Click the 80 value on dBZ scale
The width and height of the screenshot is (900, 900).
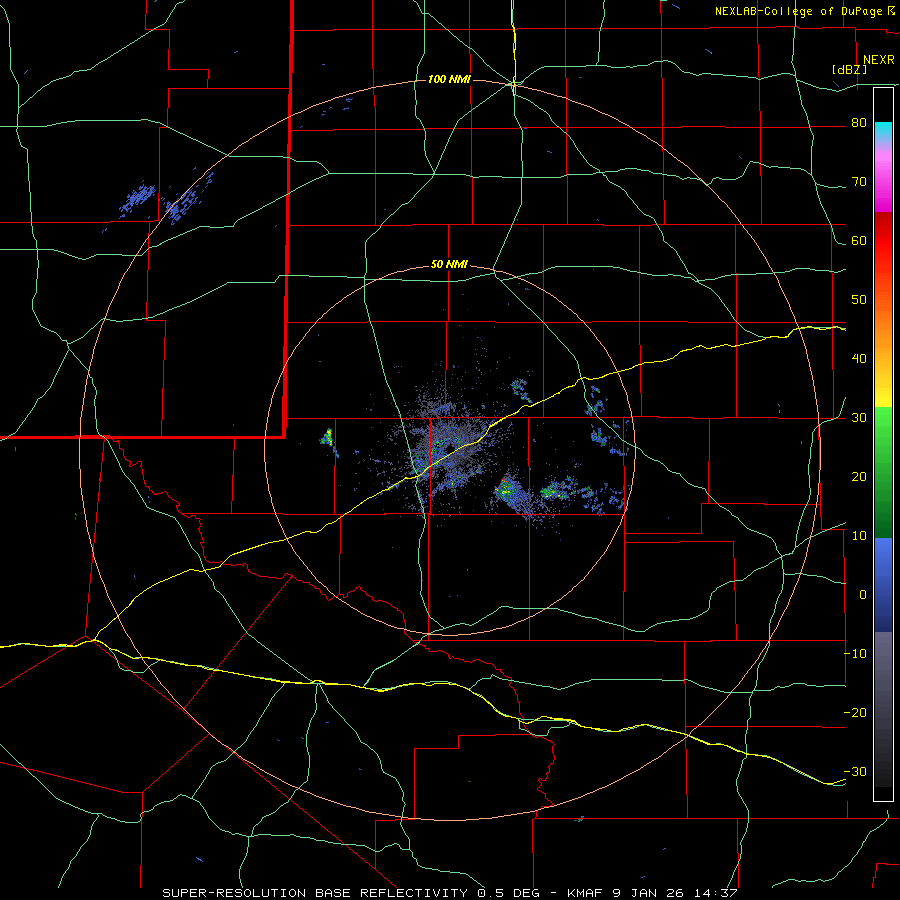pyautogui.click(x=859, y=123)
